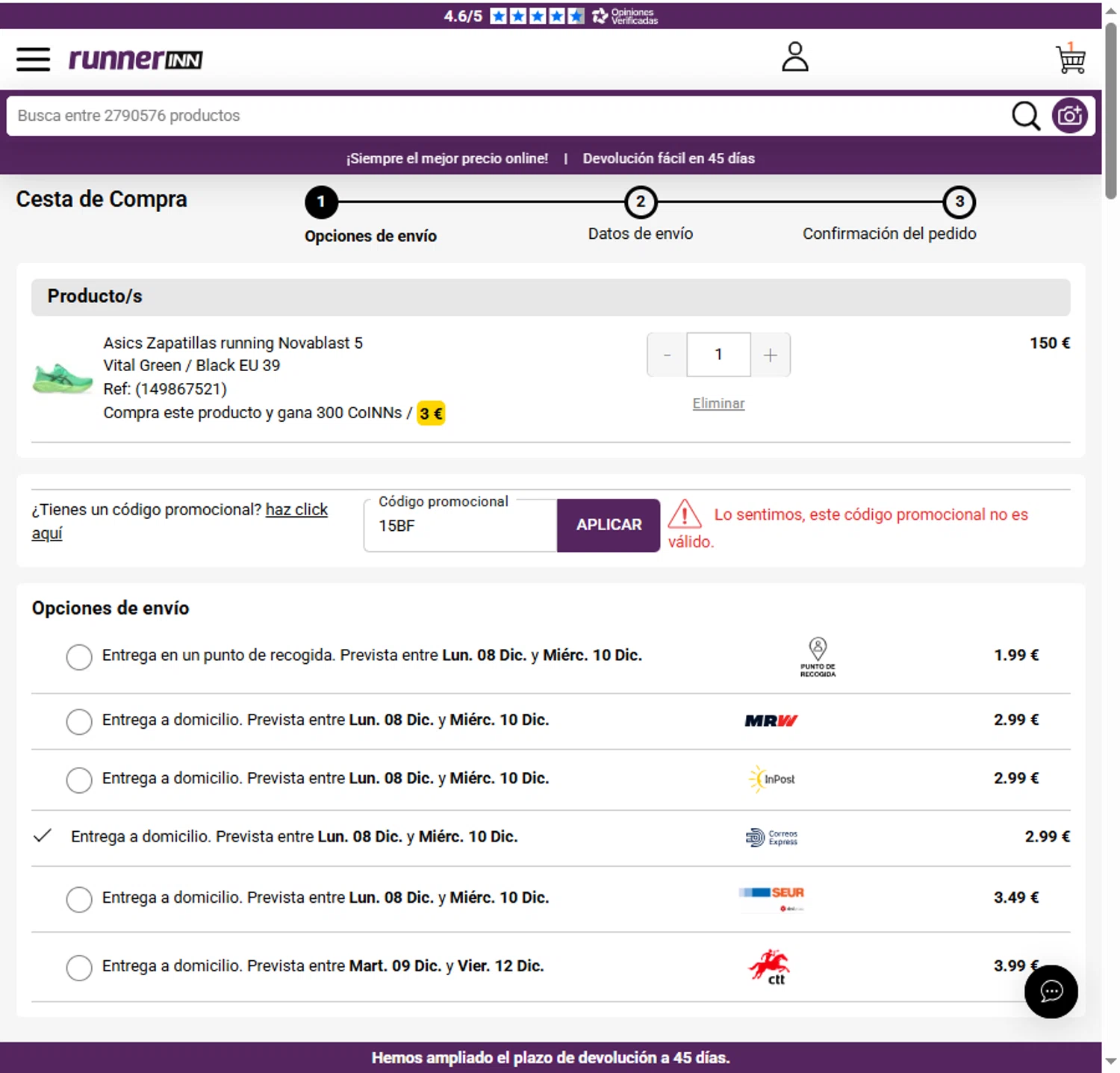Go to the runnerINN homepage logo
Image resolution: width=1120 pixels, height=1073 pixels.
135,59
